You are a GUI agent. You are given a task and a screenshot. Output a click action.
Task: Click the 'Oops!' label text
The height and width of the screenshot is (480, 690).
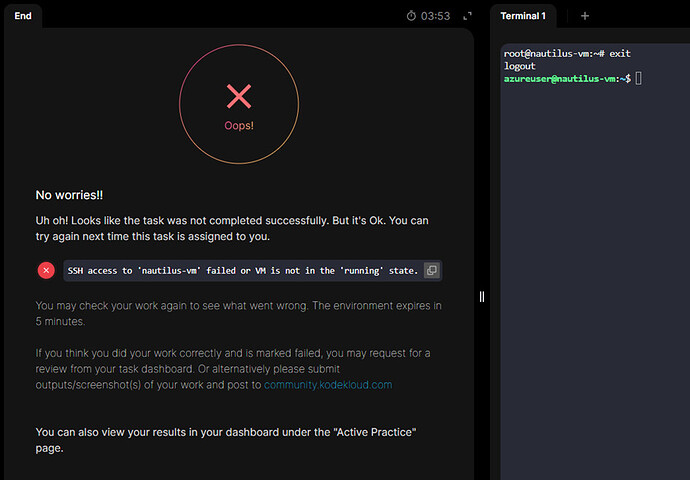point(238,126)
